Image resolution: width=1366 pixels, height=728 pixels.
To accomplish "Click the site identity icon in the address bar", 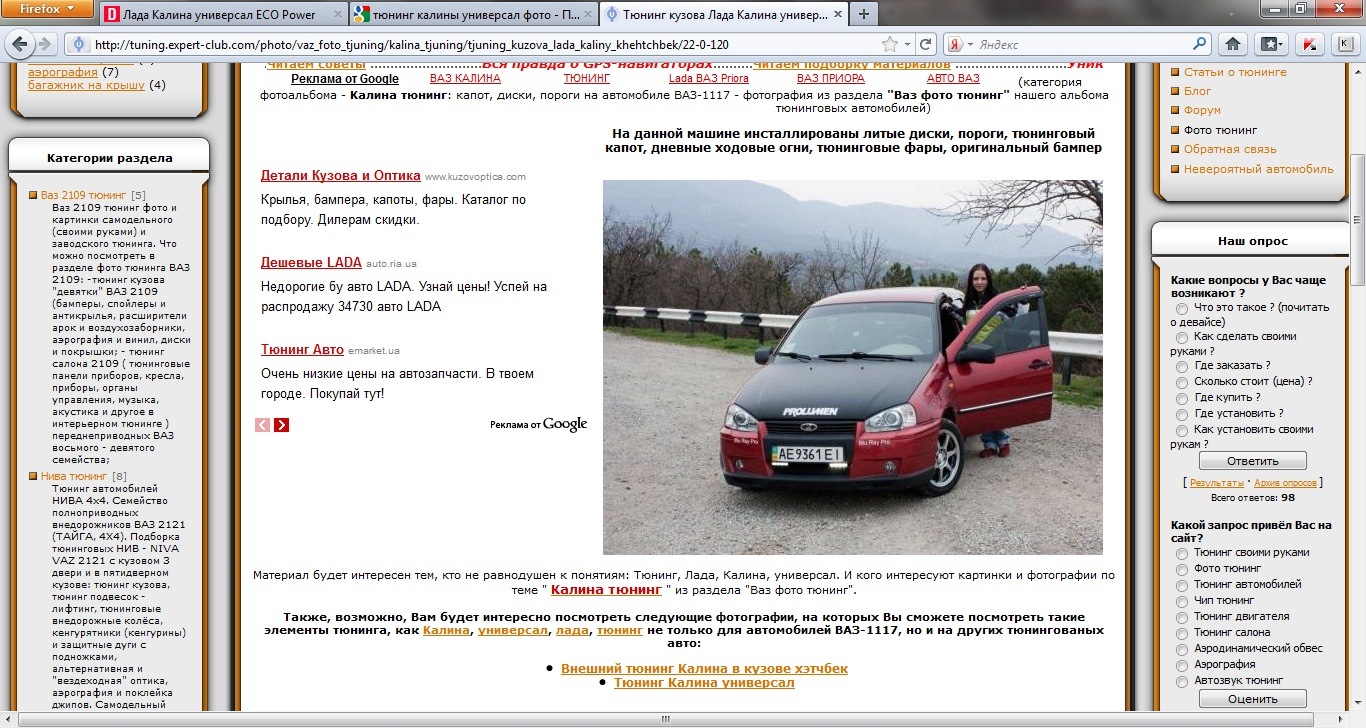I will (x=78, y=45).
